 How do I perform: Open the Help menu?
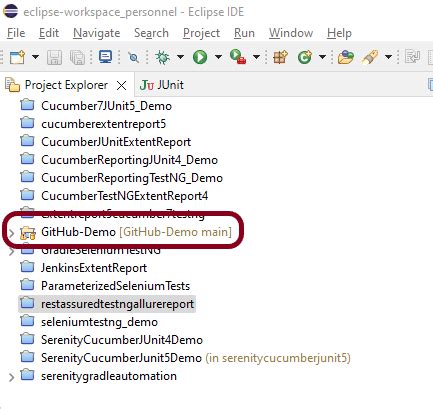coord(339,33)
